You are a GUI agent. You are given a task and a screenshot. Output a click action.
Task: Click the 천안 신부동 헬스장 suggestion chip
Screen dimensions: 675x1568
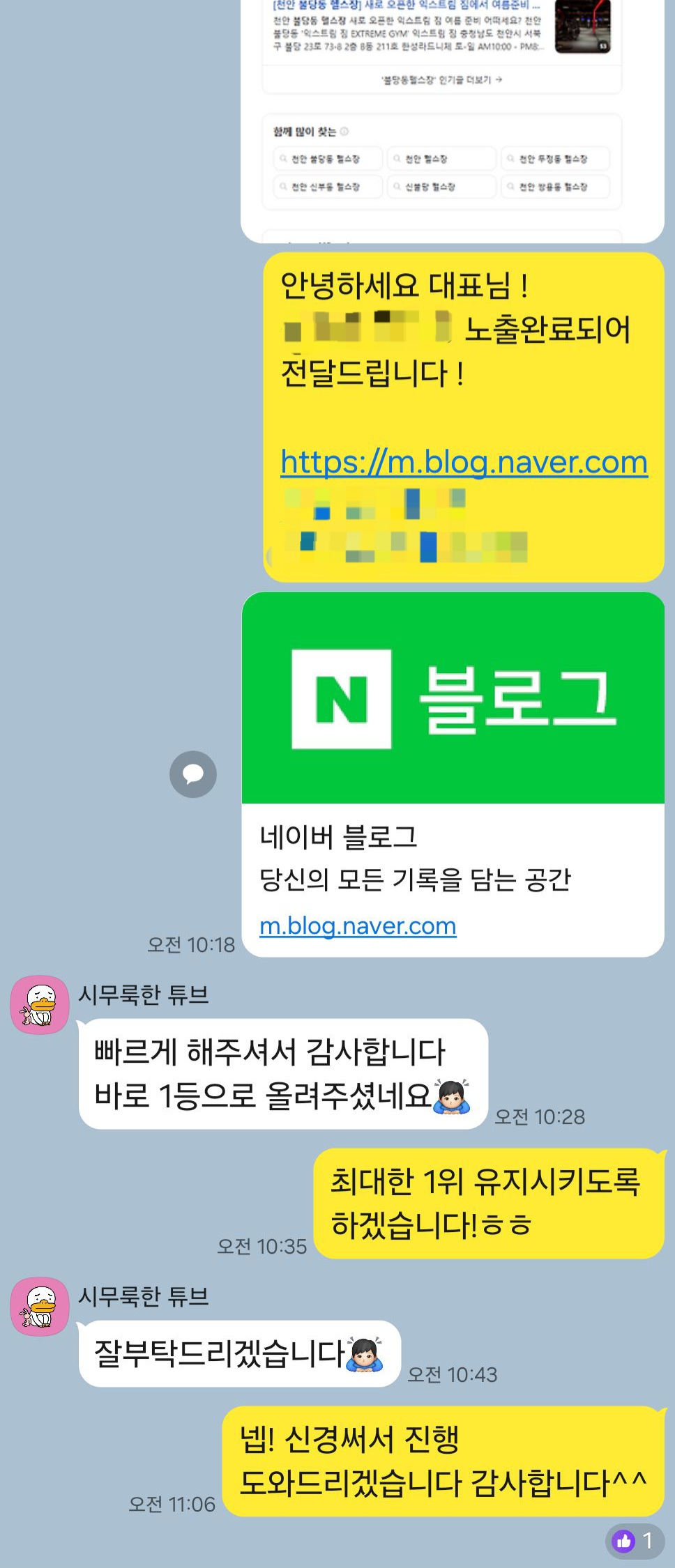[327, 187]
